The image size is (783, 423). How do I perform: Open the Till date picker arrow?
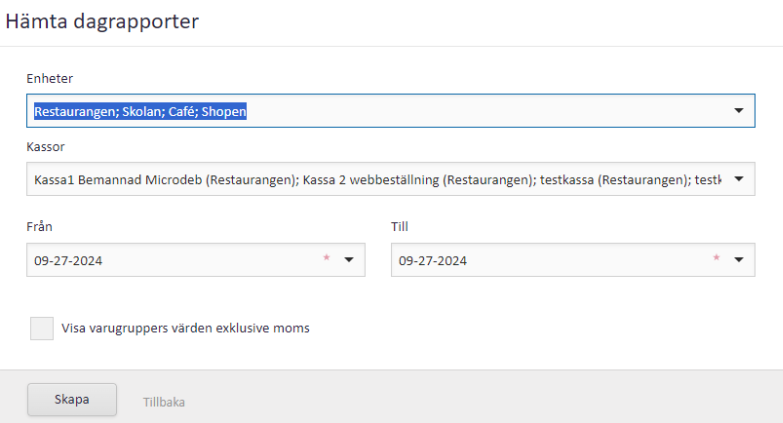(x=738, y=260)
